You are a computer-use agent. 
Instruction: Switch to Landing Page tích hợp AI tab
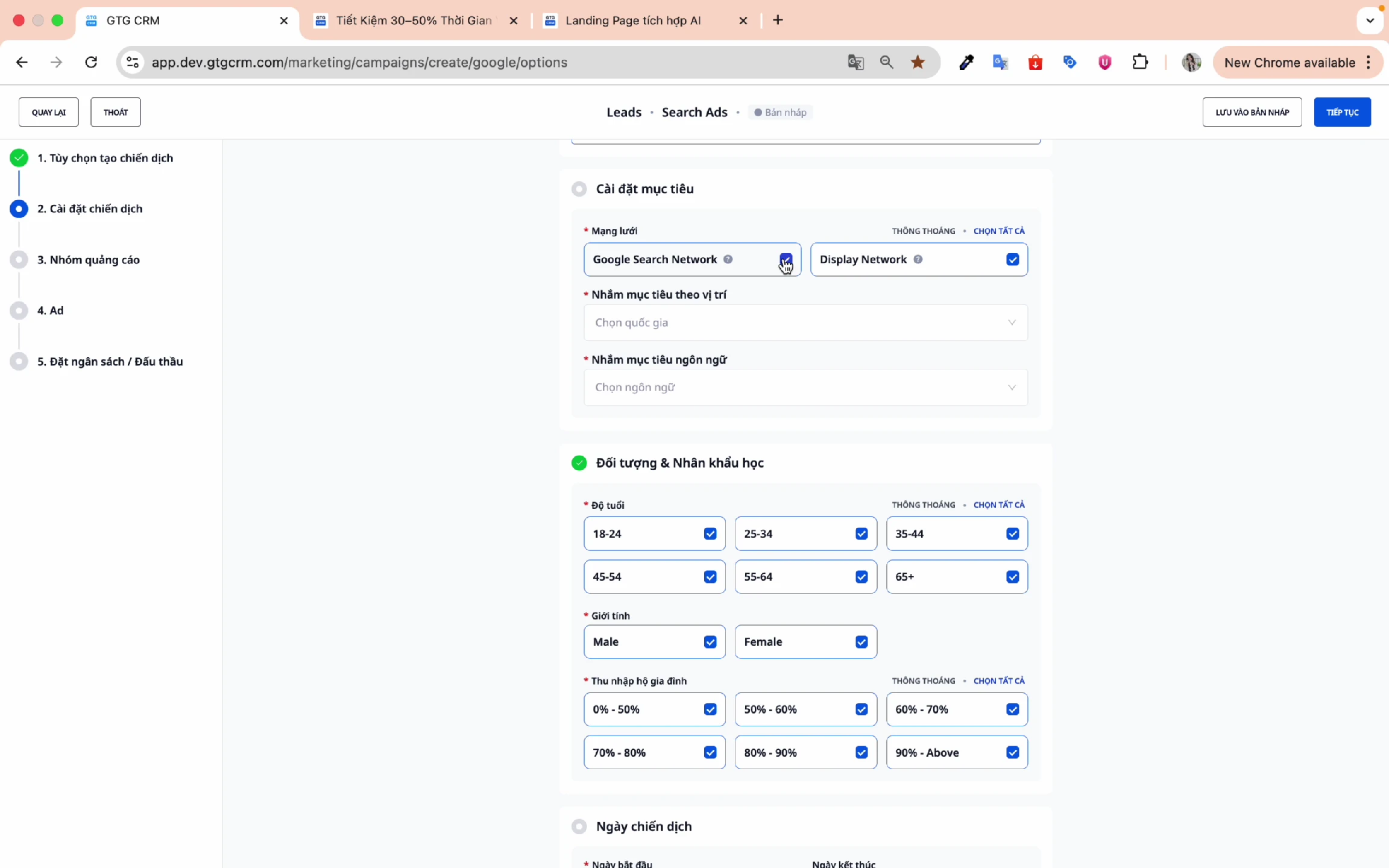coord(633,20)
